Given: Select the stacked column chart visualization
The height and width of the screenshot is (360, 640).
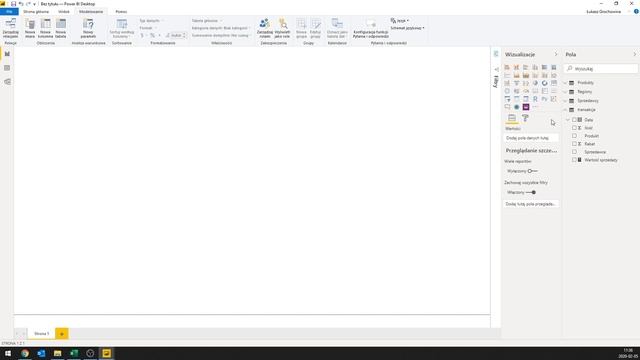Looking at the screenshot, I should pos(516,67).
